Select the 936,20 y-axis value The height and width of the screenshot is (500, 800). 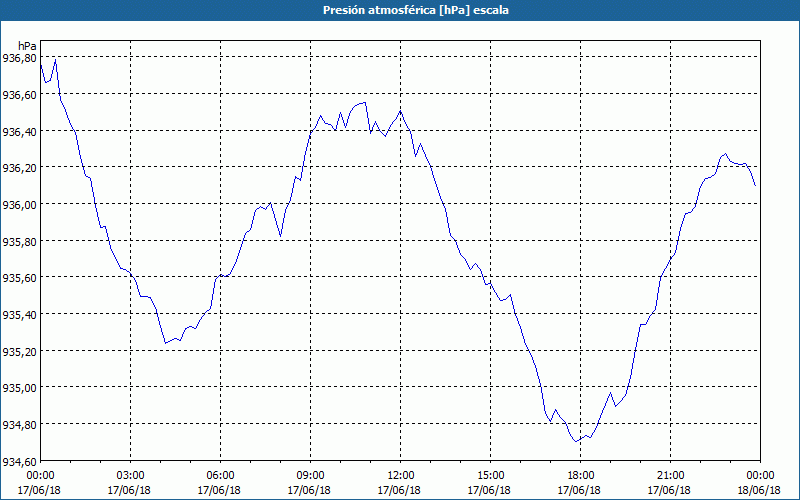pos(19,168)
